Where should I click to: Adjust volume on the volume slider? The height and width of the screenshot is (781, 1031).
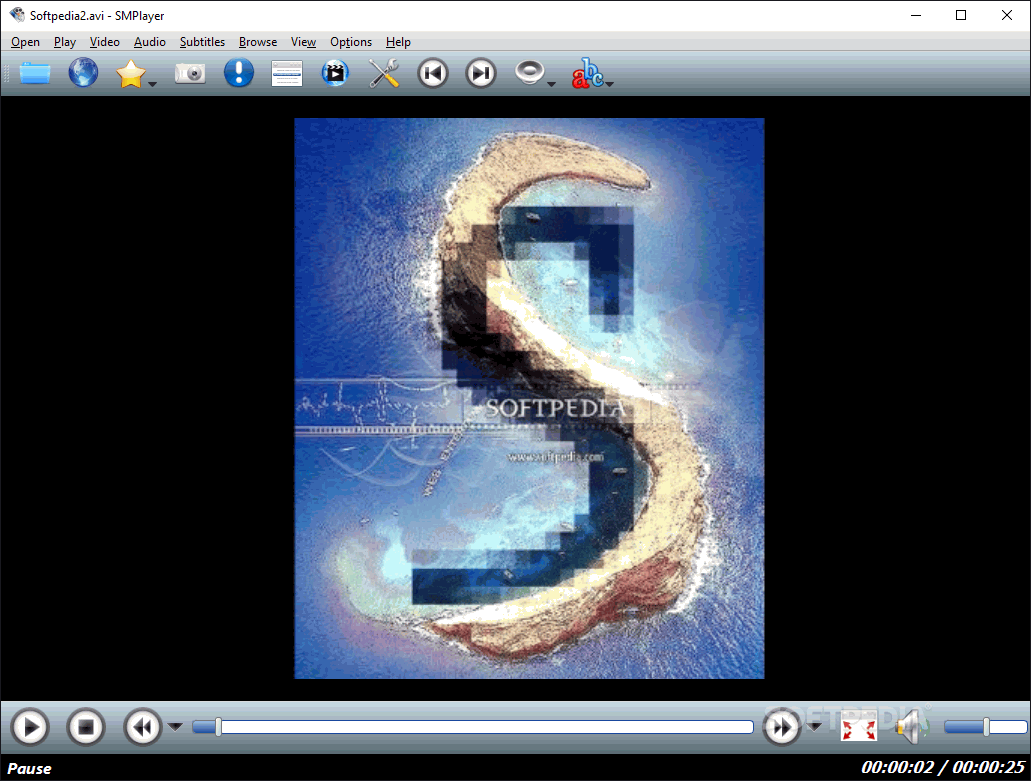pyautogui.click(x=985, y=726)
